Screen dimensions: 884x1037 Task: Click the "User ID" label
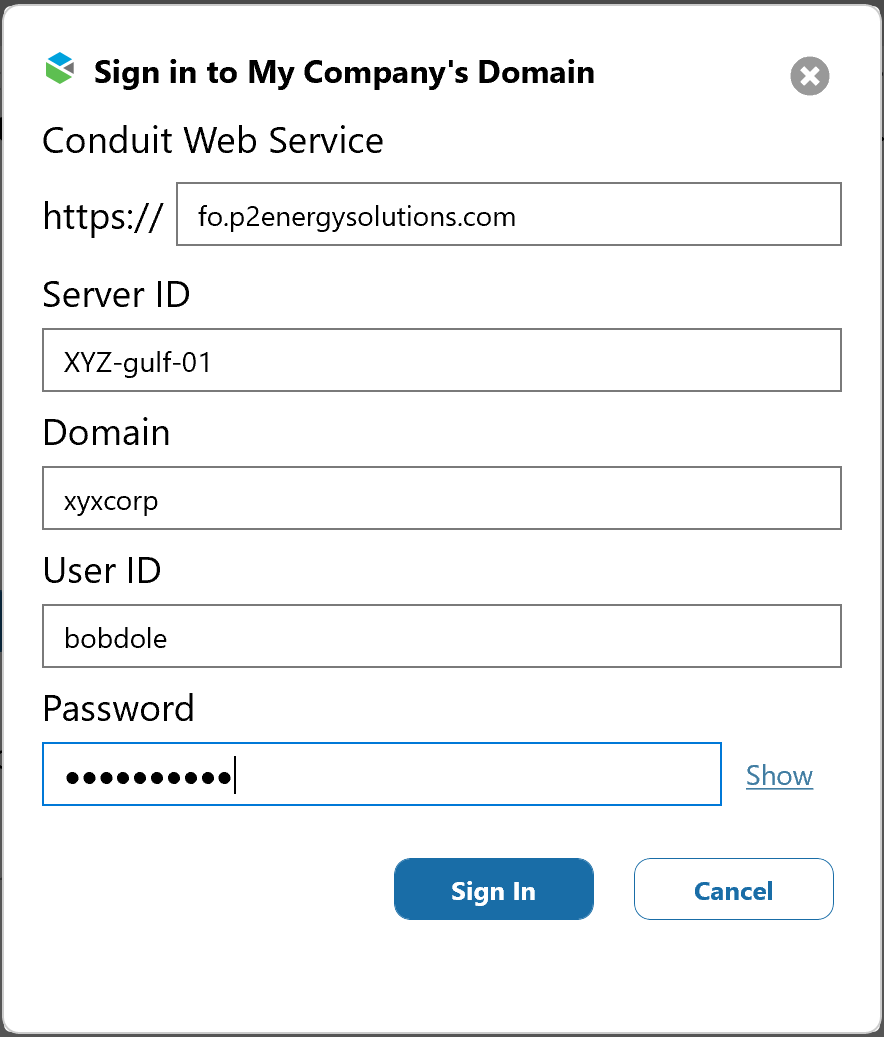tap(101, 570)
